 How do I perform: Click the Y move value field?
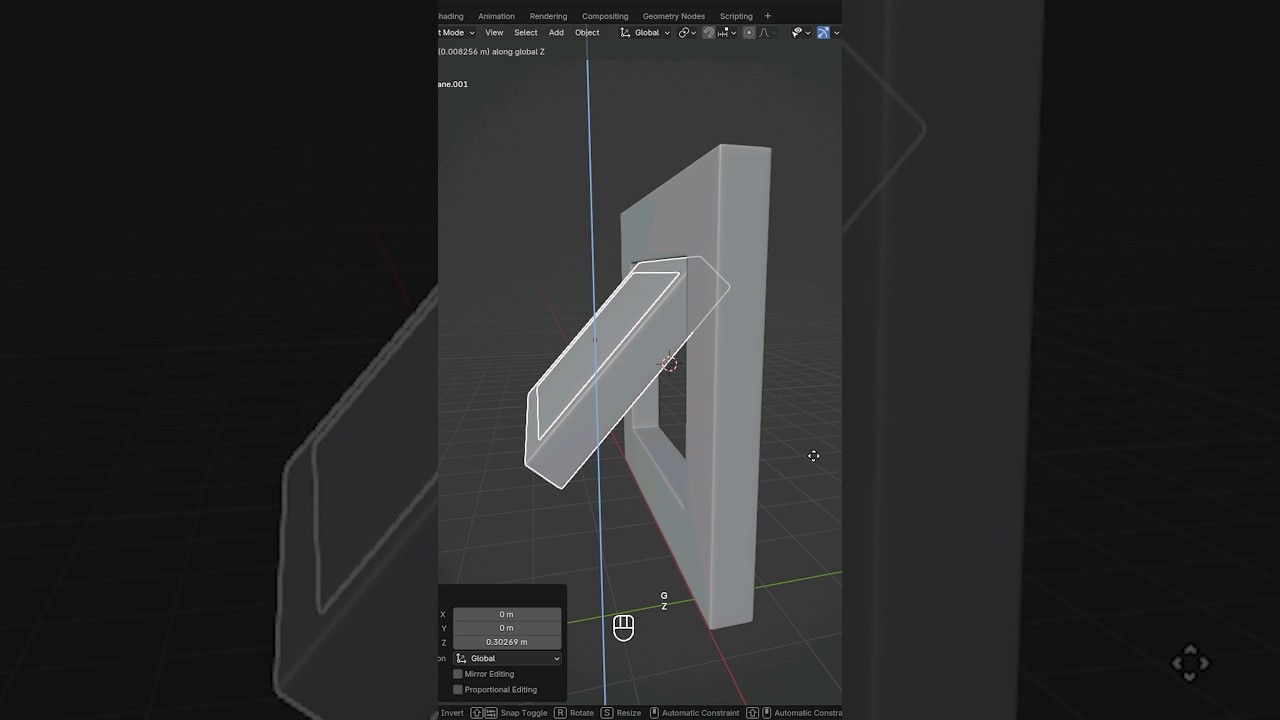507,628
